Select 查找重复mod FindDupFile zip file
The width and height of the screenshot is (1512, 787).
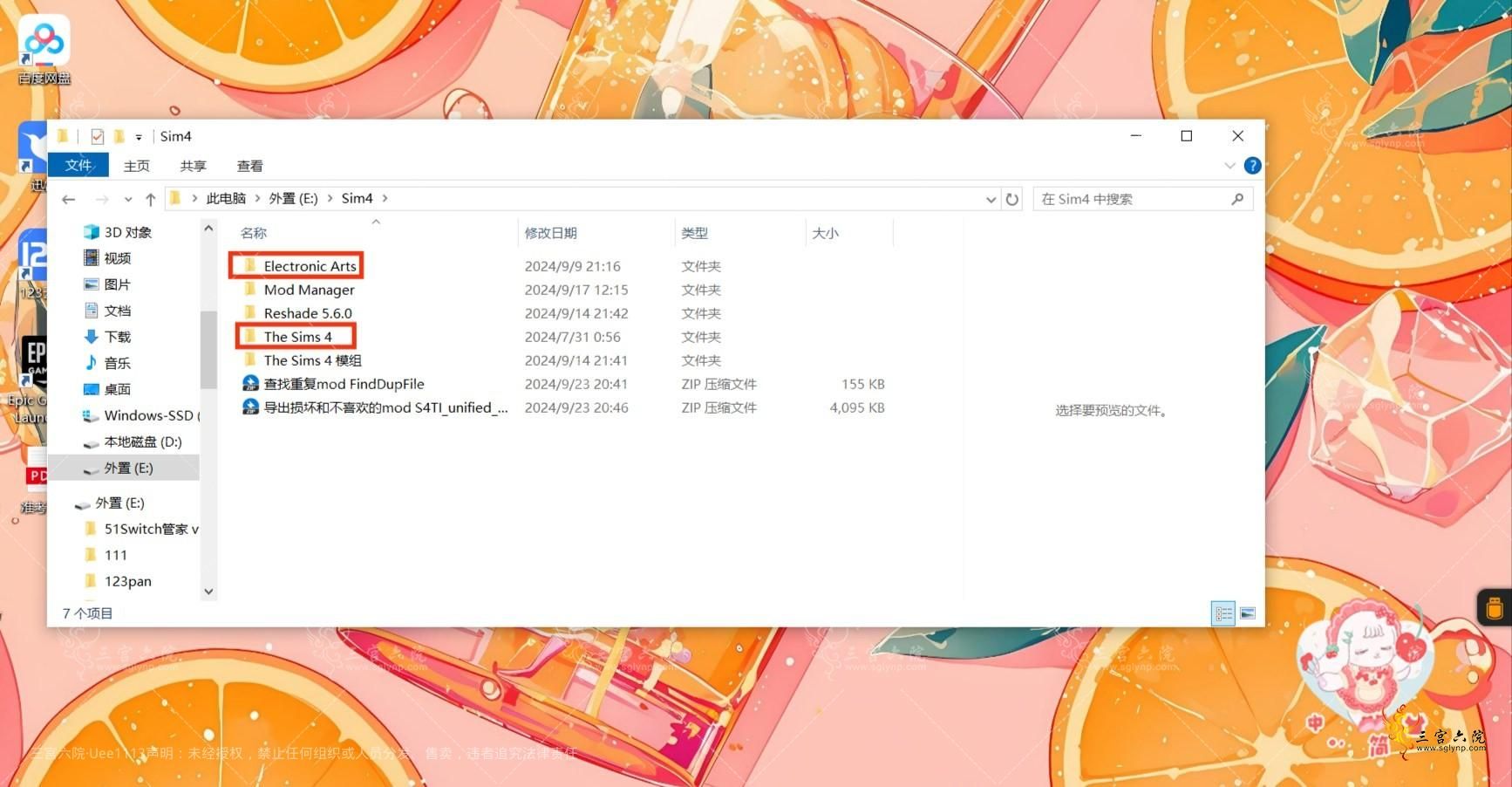(x=344, y=384)
